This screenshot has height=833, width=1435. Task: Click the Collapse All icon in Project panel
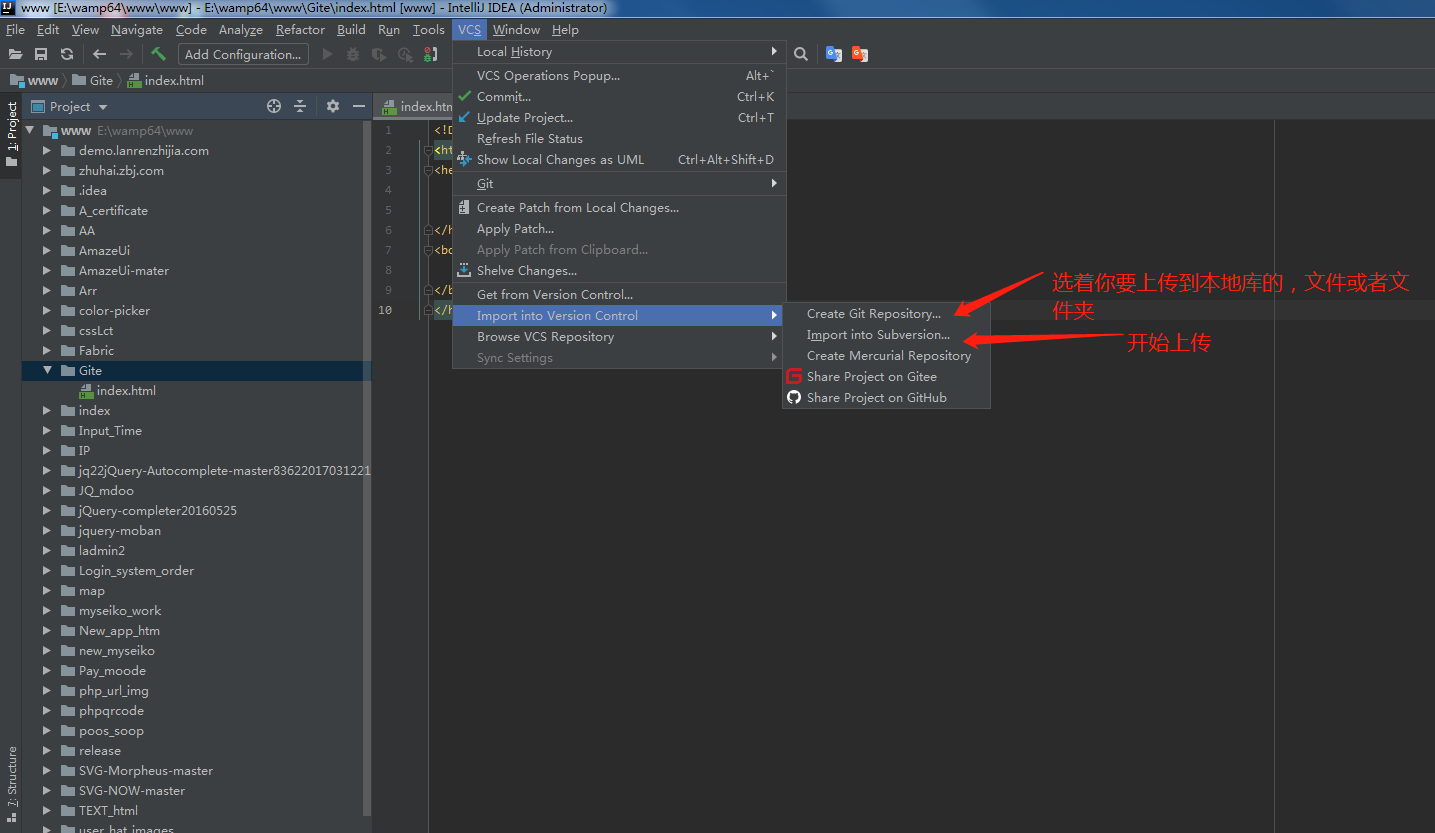(x=300, y=106)
